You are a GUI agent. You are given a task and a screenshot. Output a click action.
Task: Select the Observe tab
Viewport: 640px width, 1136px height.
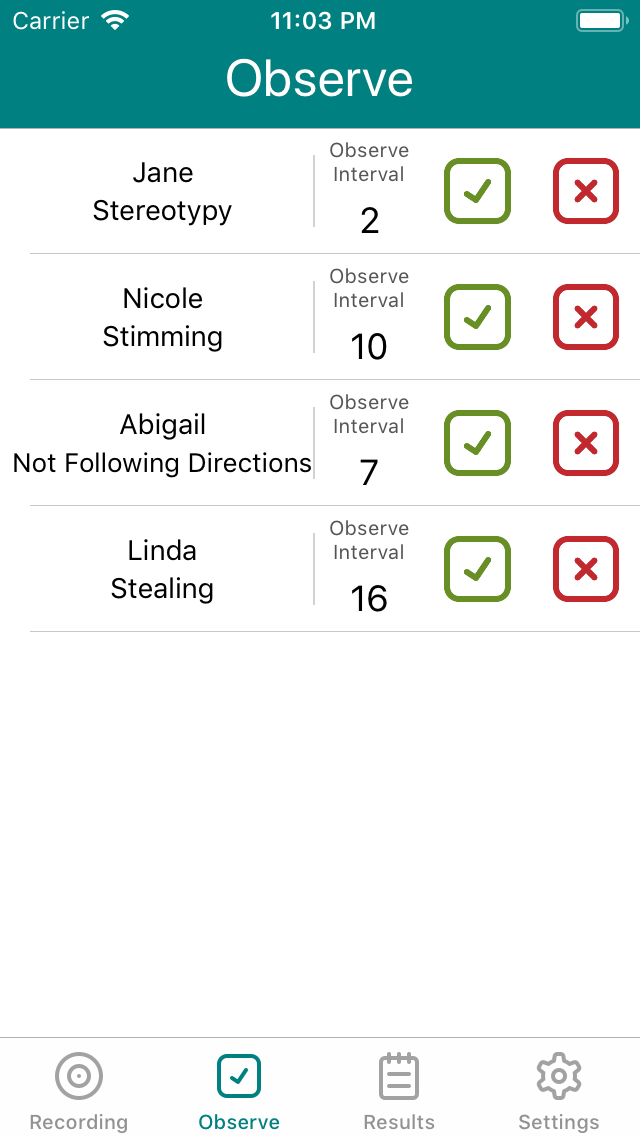239,1092
